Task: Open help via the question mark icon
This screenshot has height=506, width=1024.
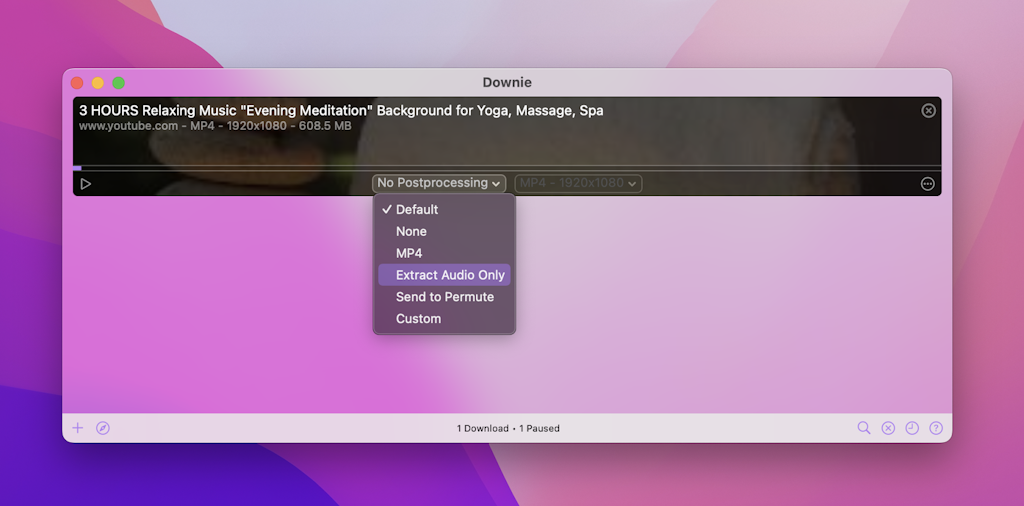Action: tap(936, 428)
